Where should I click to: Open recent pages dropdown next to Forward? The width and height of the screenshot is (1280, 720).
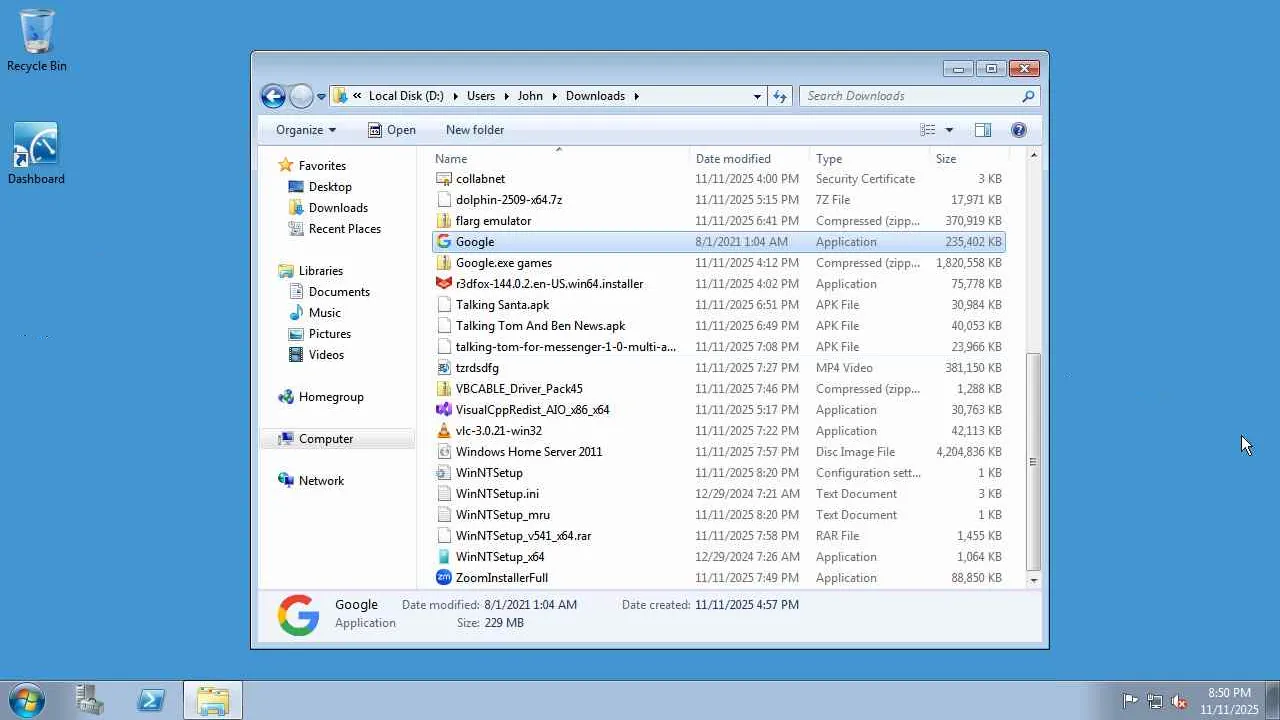[x=321, y=97]
